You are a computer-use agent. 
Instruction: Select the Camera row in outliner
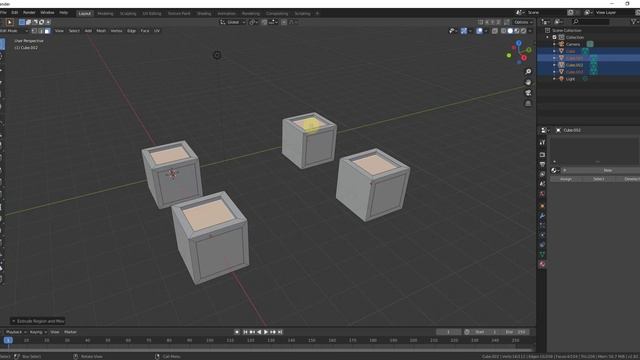coord(588,44)
